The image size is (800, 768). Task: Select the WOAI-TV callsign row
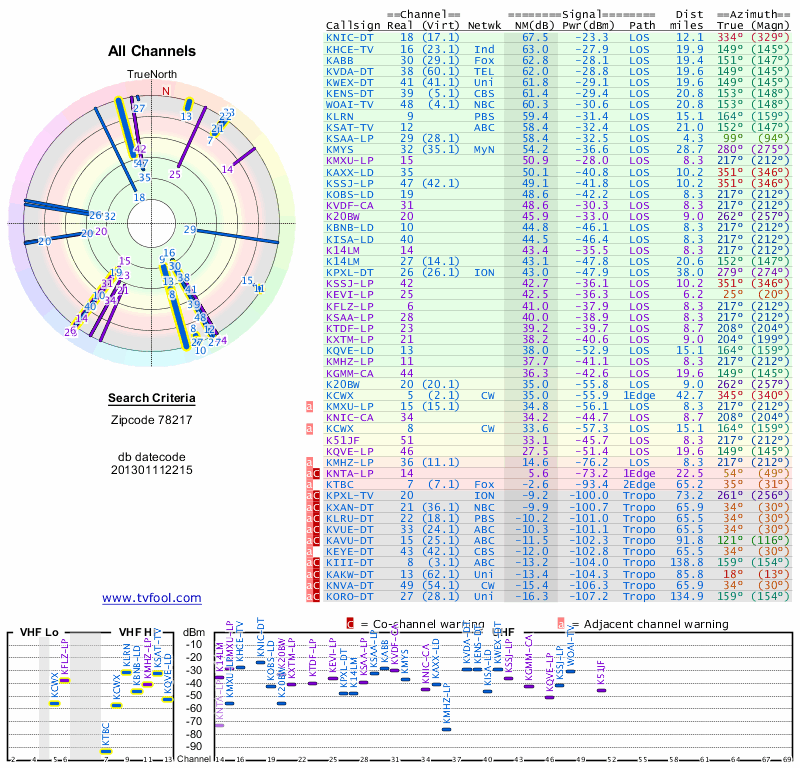(349, 103)
